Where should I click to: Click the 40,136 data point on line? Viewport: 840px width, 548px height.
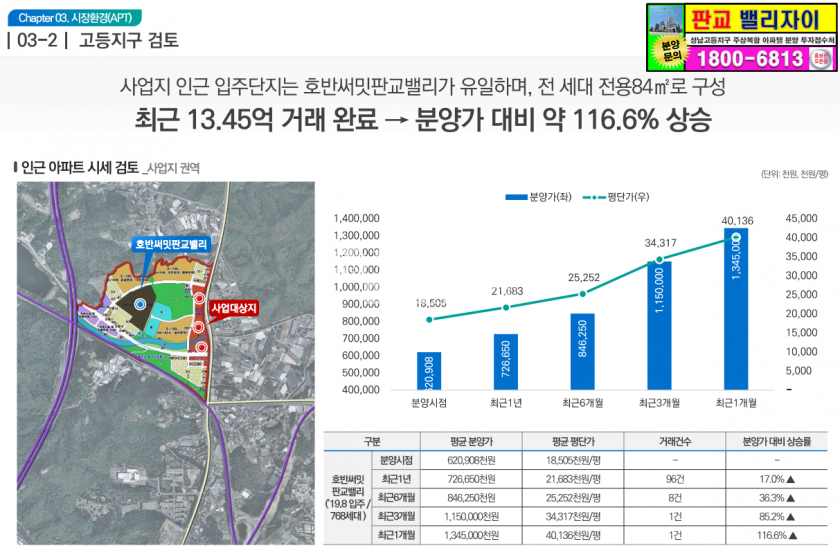[736, 238]
